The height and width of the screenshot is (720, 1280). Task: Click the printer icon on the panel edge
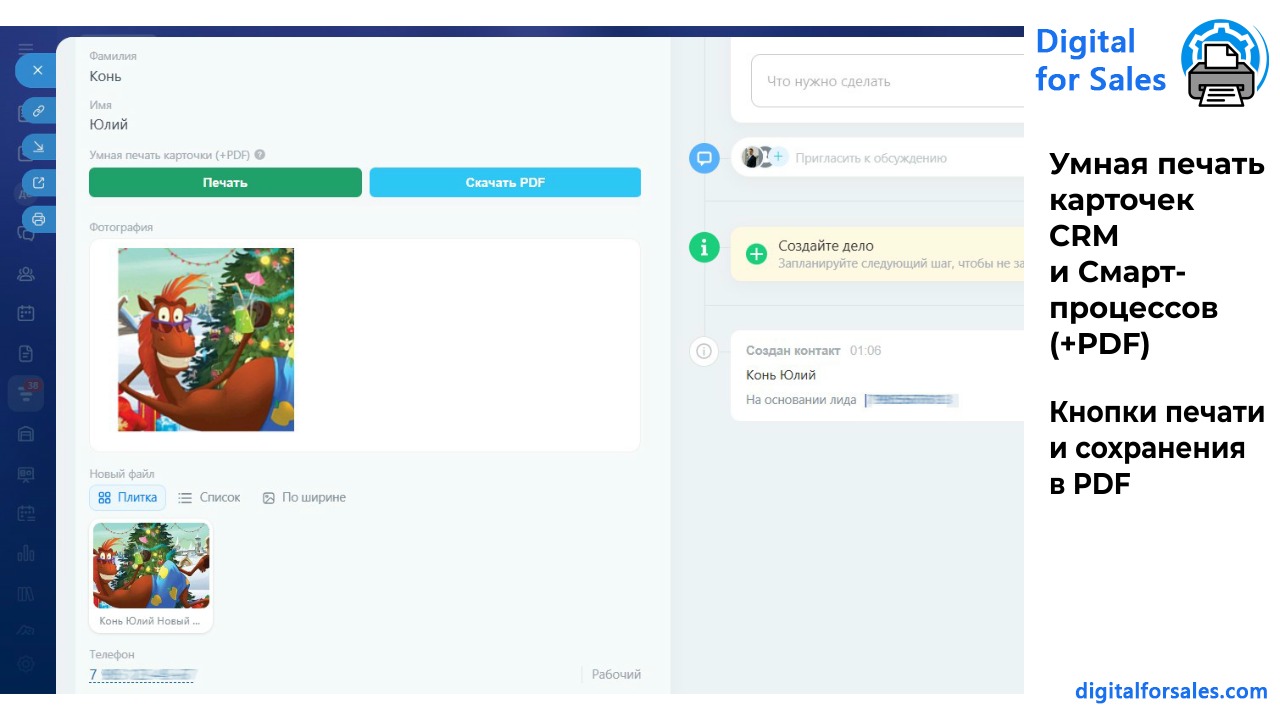pos(38,219)
